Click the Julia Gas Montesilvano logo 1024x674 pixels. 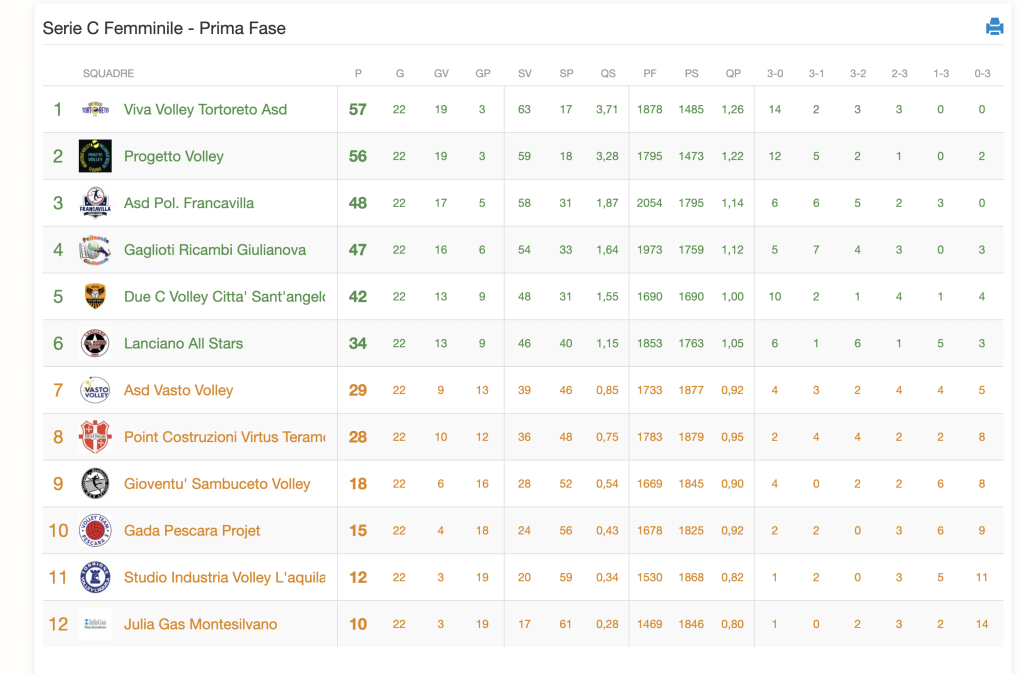[x=95, y=624]
